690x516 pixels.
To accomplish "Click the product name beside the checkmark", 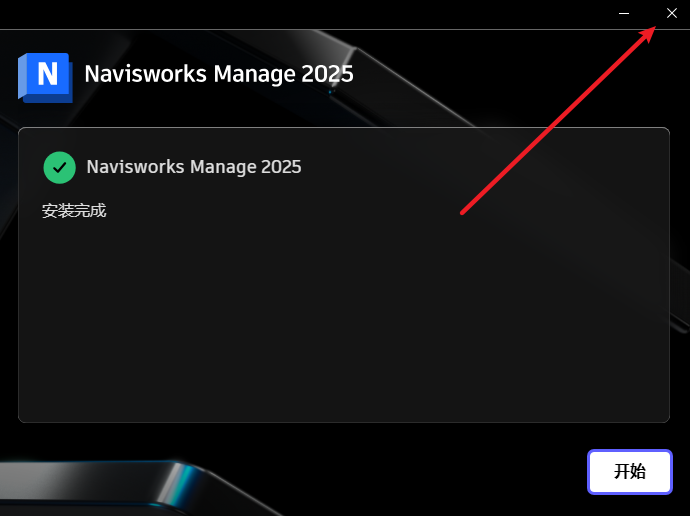I will [x=194, y=167].
